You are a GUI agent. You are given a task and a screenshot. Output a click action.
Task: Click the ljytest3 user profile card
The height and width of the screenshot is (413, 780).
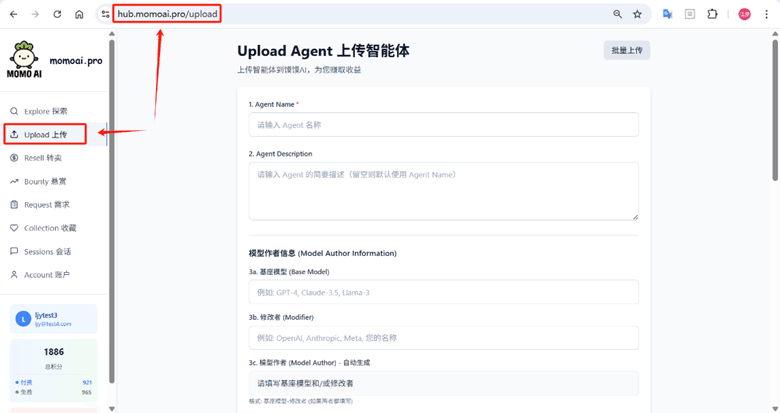54,319
